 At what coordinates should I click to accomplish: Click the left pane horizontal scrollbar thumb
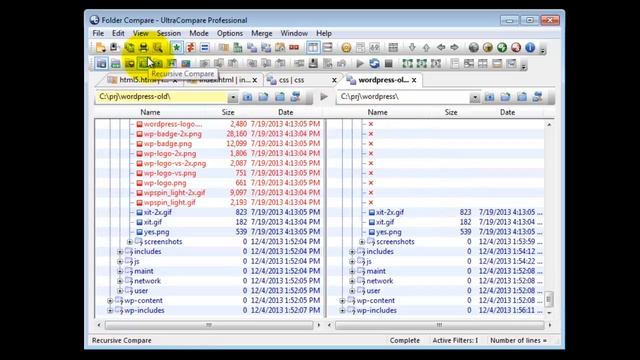click(x=209, y=325)
